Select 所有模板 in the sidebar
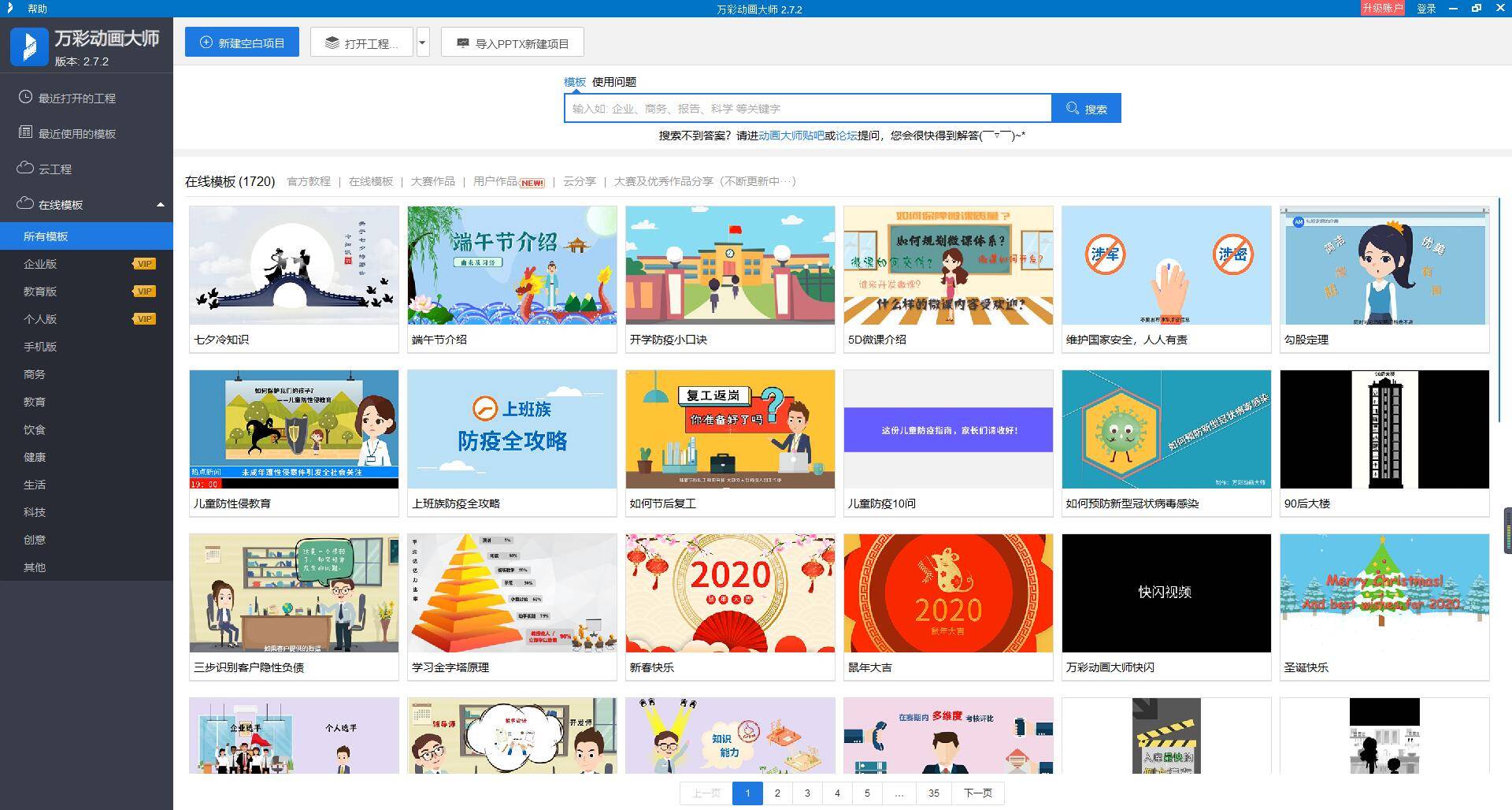Image resolution: width=1512 pixels, height=810 pixels. [x=87, y=236]
